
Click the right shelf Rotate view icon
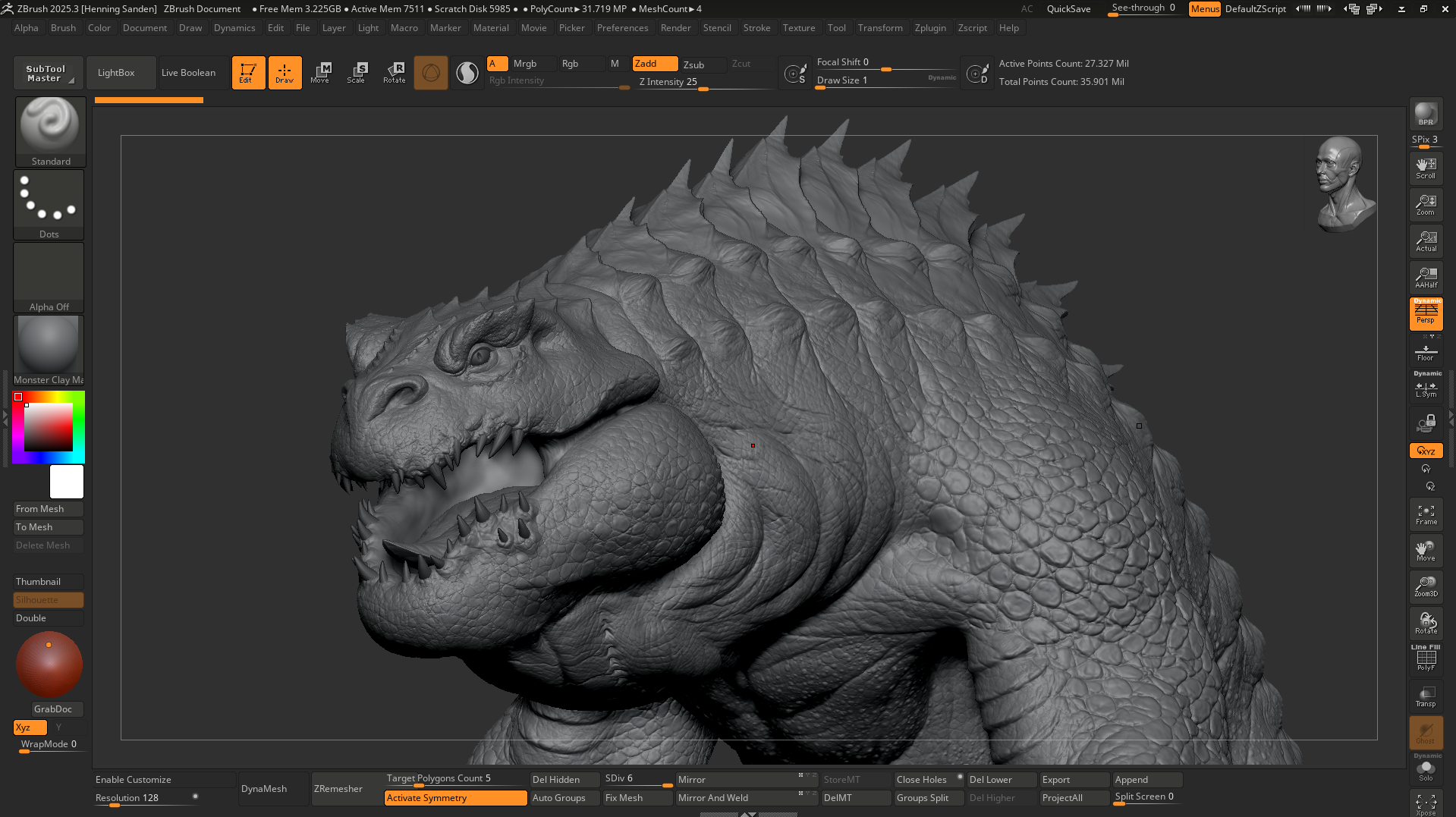(1426, 624)
